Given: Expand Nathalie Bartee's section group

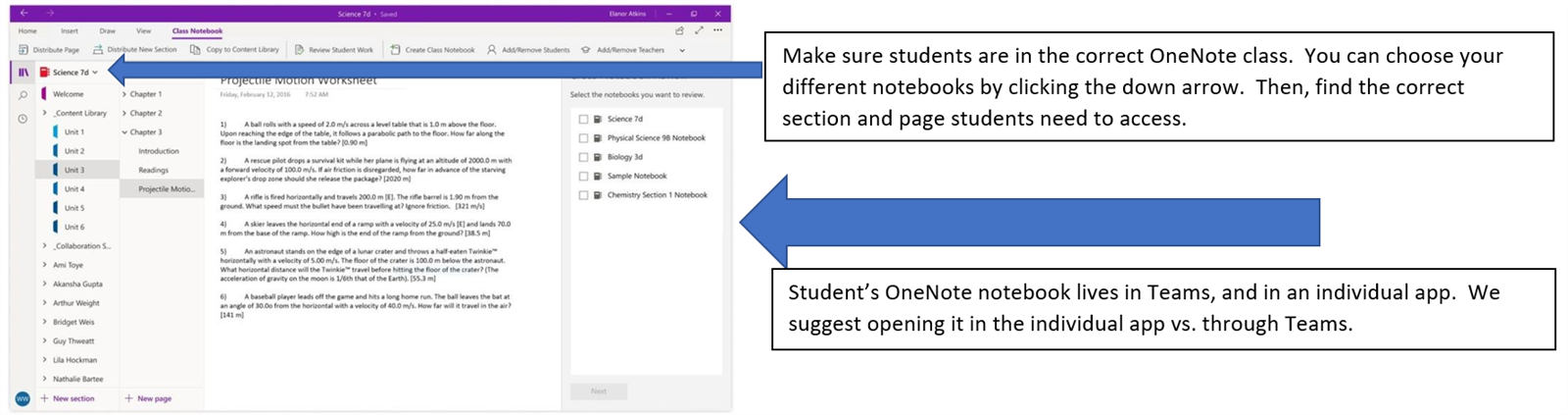Looking at the screenshot, I should tap(45, 379).
